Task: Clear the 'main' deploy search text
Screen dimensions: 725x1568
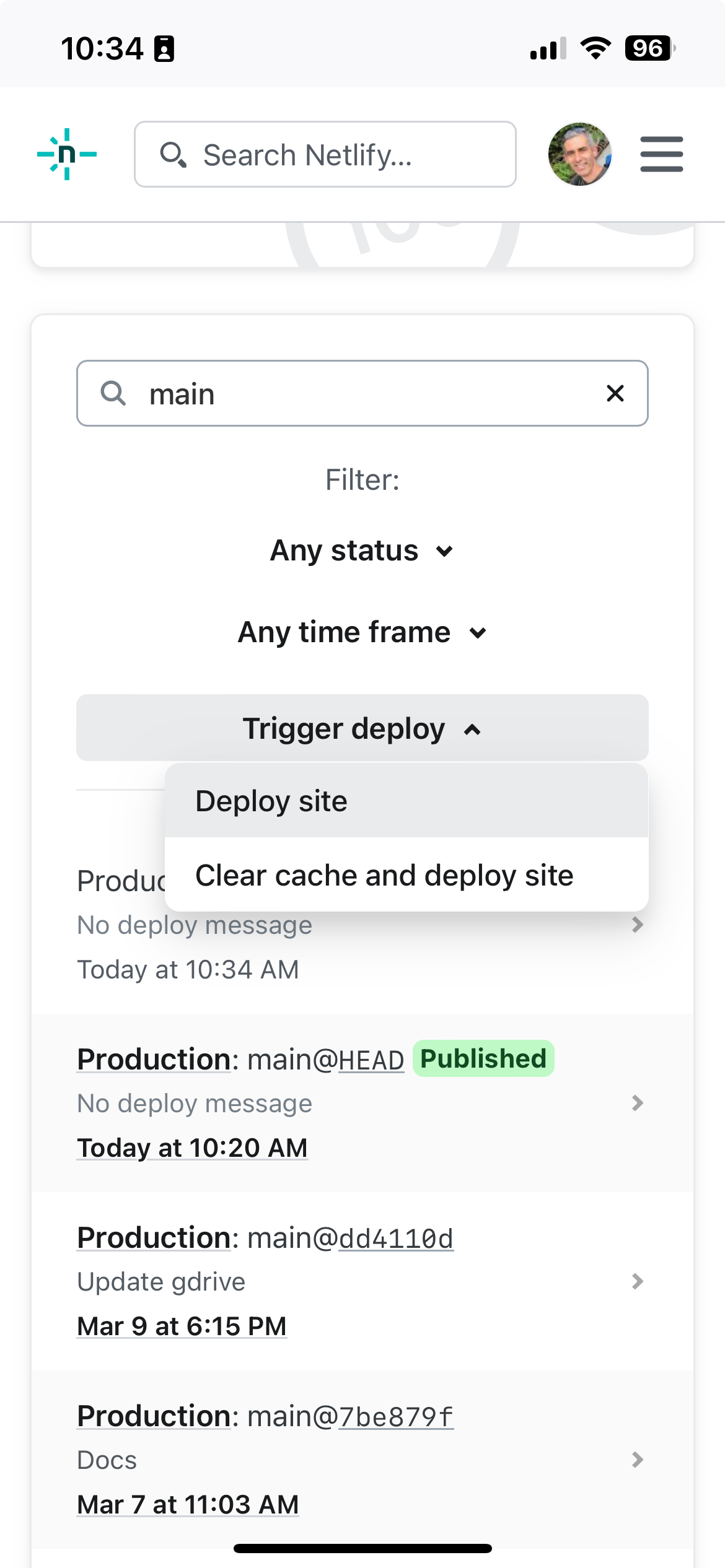Action: (615, 393)
